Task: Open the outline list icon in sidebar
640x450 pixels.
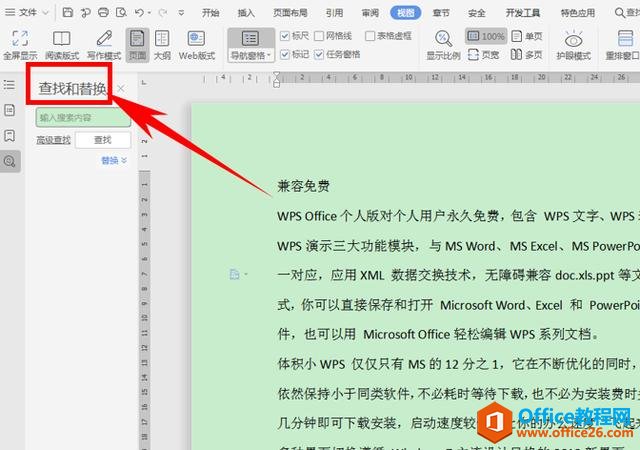Action: (x=9, y=85)
